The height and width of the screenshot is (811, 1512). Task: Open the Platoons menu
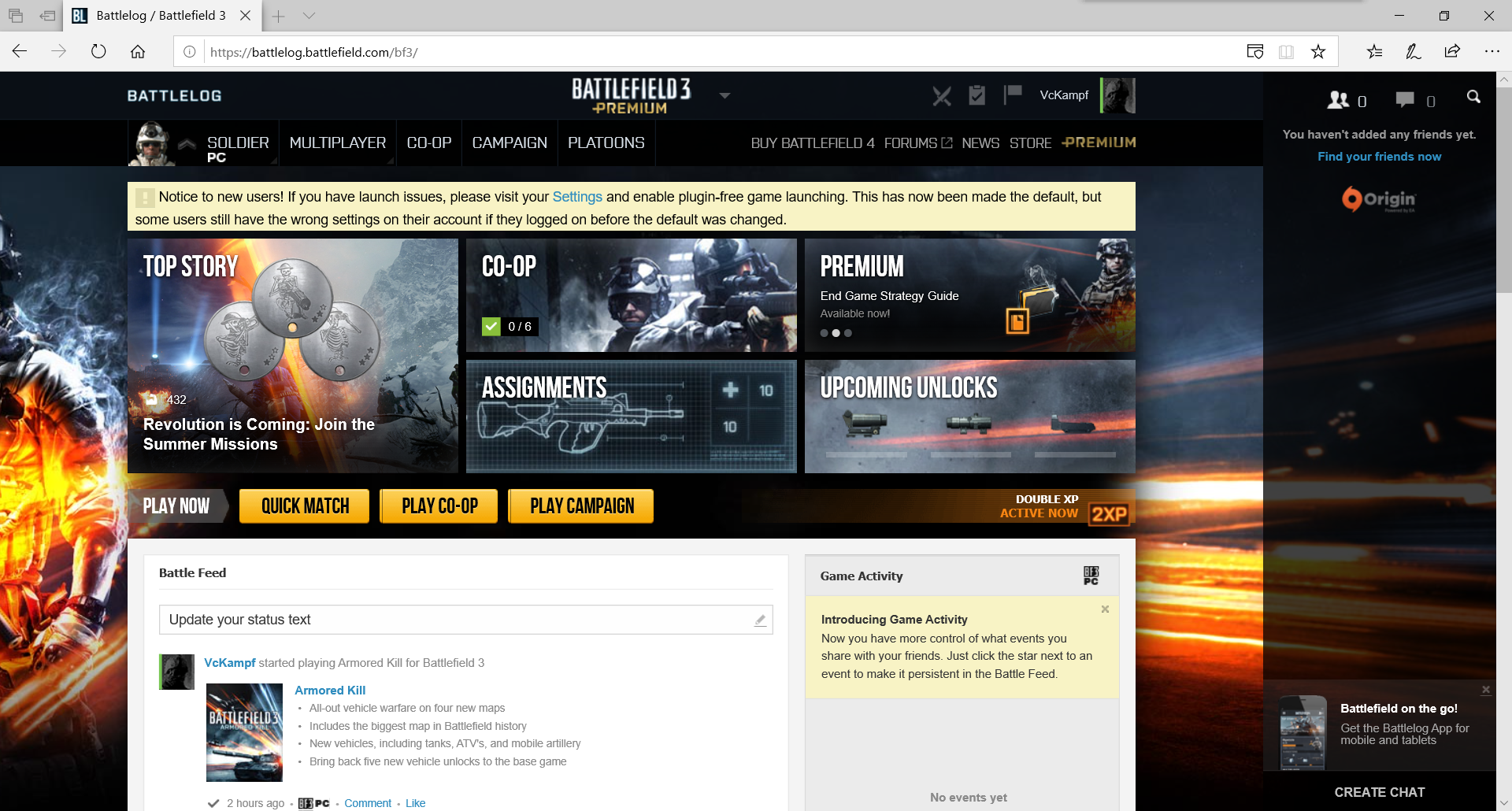[606, 143]
